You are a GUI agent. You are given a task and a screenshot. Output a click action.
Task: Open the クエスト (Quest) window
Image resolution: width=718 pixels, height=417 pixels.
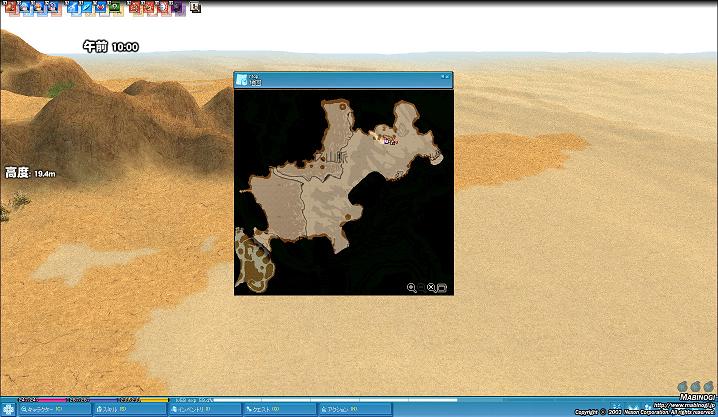pos(280,409)
